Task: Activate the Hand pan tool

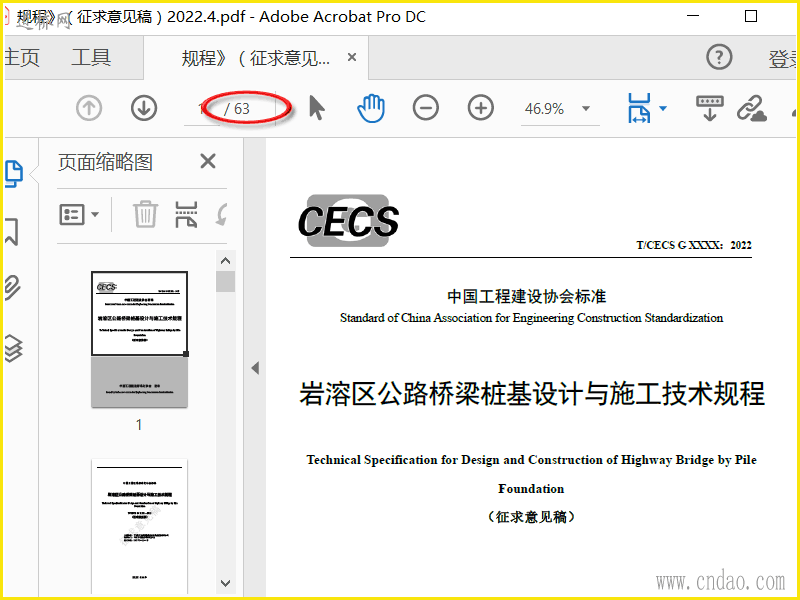Action: pyautogui.click(x=371, y=108)
